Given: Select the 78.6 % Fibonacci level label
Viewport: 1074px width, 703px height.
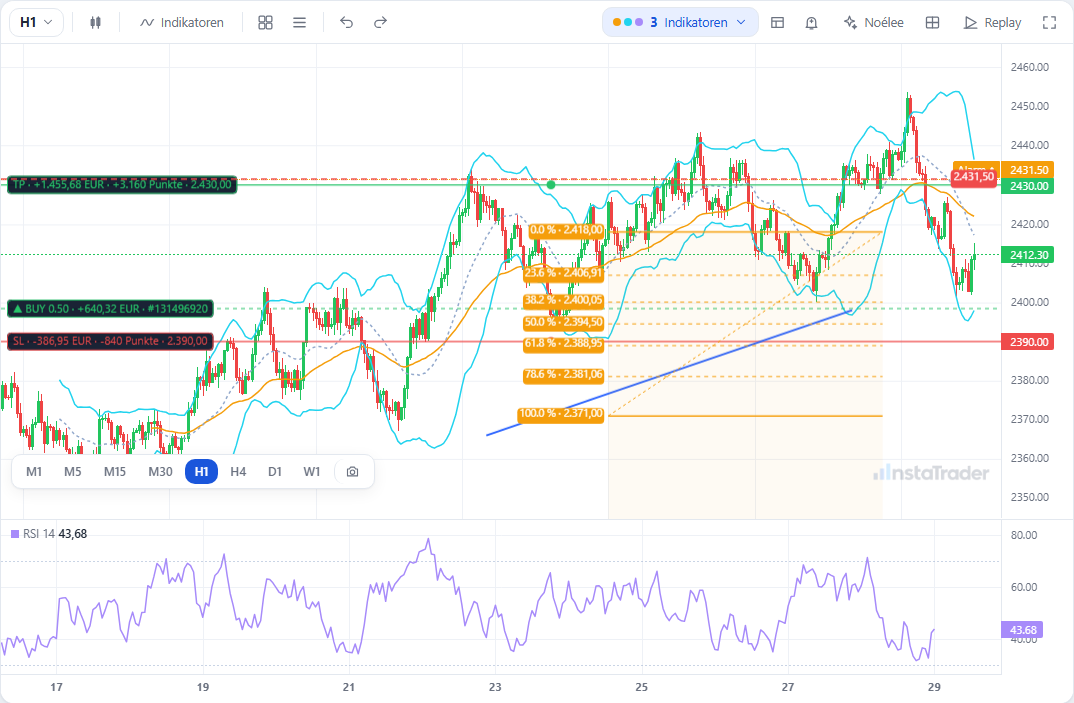Looking at the screenshot, I should click(563, 375).
